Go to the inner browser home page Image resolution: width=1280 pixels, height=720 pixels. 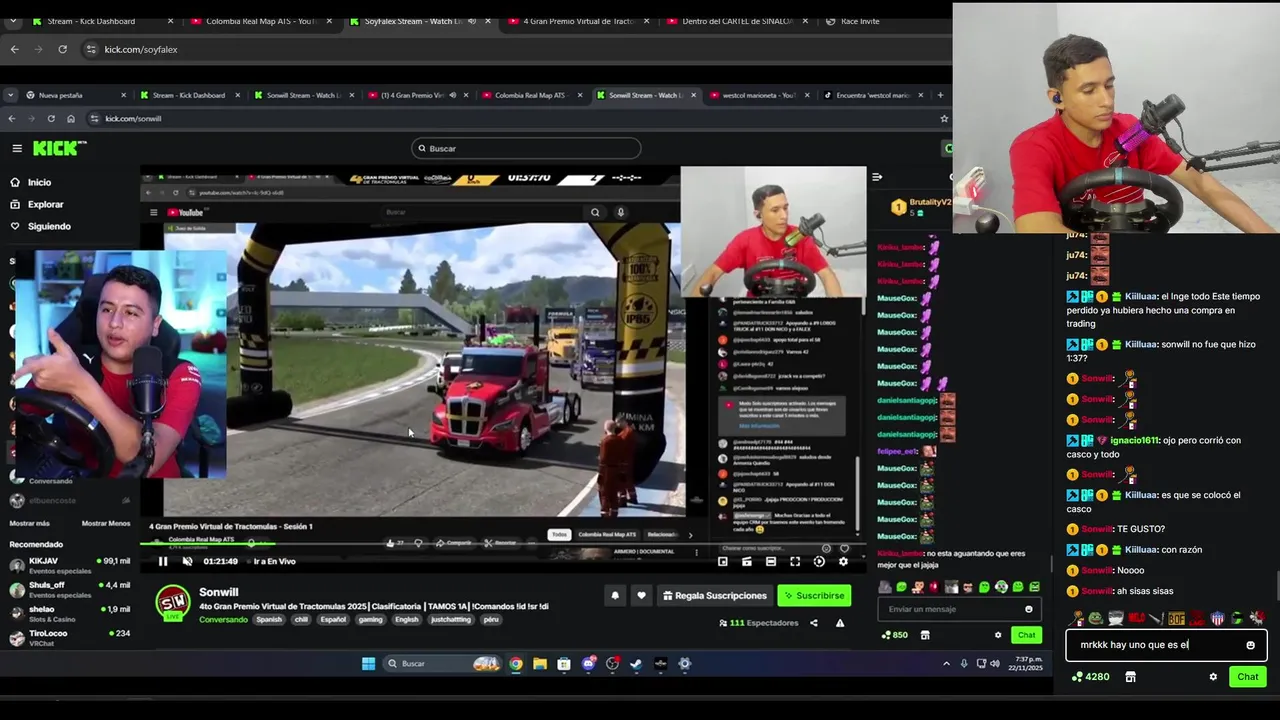[71, 118]
